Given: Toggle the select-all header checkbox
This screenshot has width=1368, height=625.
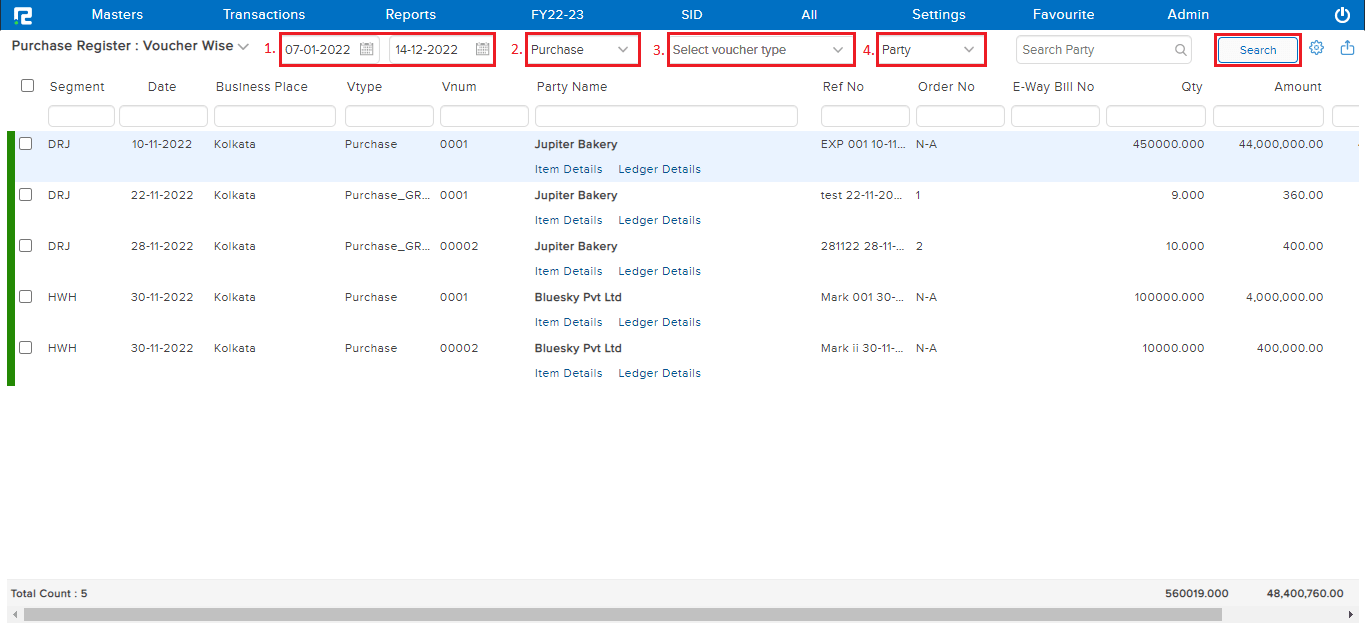Looking at the screenshot, I should pyautogui.click(x=28, y=86).
